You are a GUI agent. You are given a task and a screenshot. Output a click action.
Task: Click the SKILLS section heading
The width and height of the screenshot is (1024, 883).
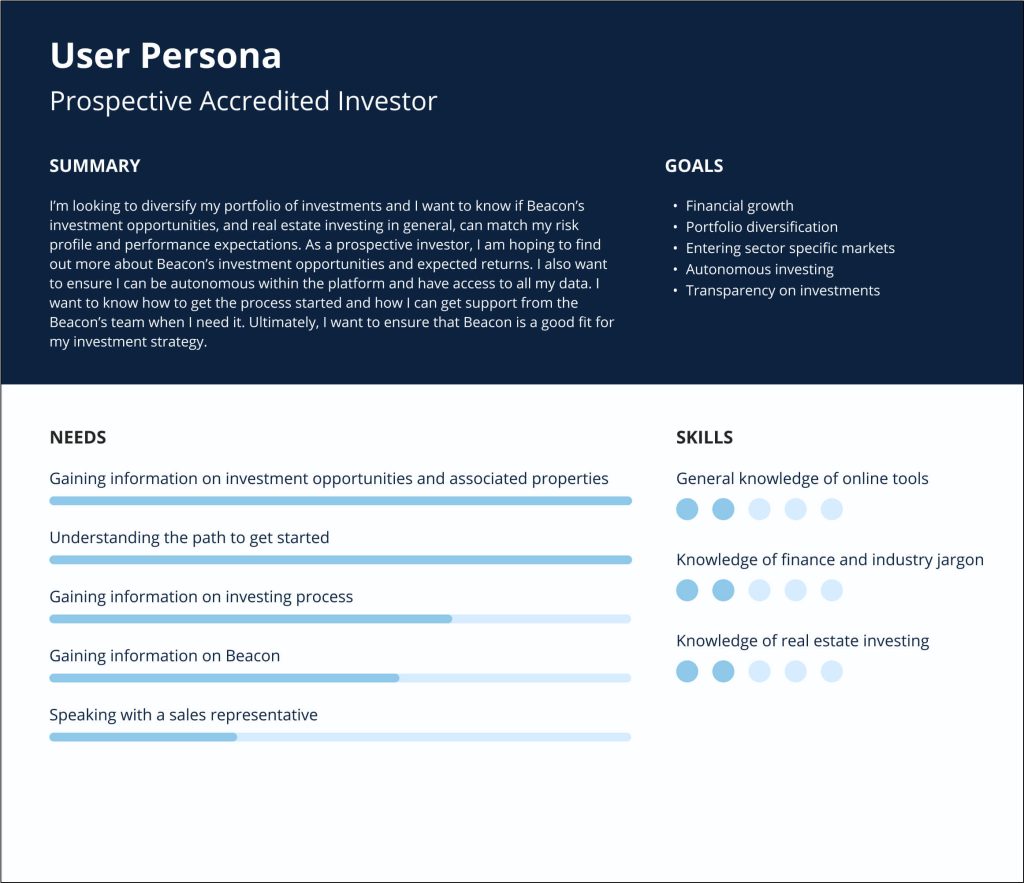[704, 437]
